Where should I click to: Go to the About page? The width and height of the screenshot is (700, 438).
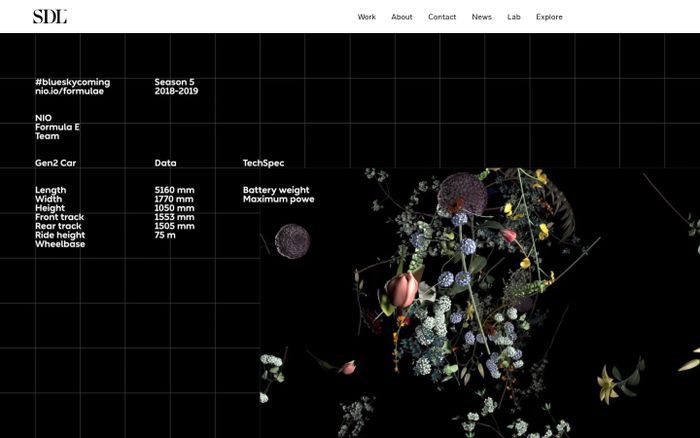click(401, 17)
